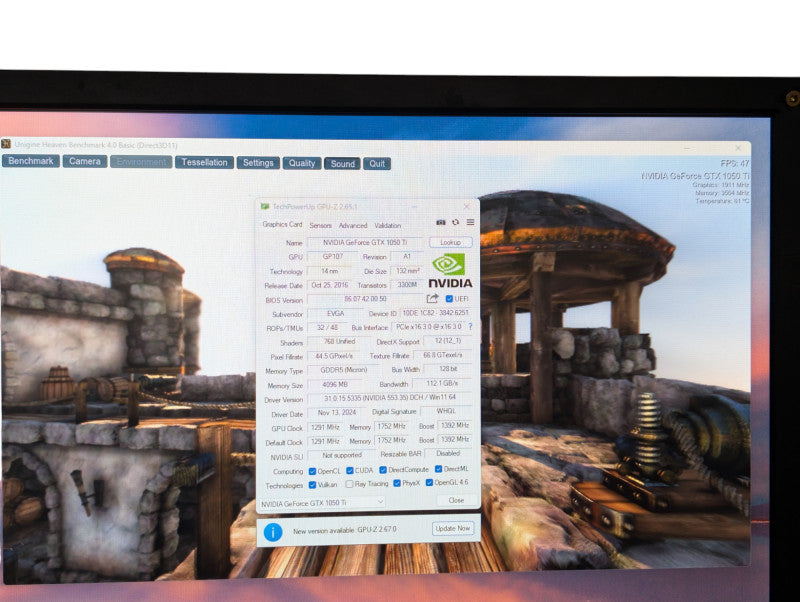Open the Benchmark menu in Heaven
Viewport: 800px width, 602px height.
[x=31, y=161]
